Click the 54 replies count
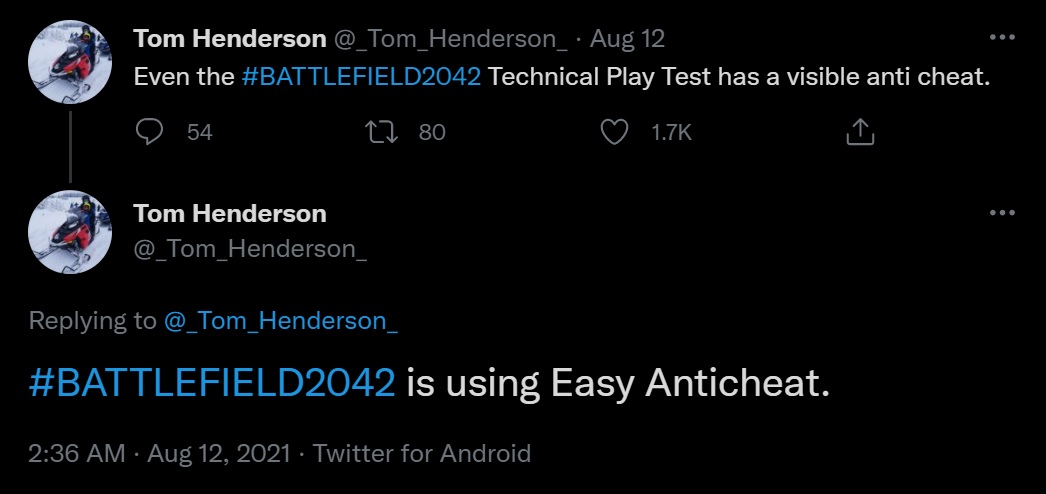The width and height of the screenshot is (1046, 494). point(200,132)
